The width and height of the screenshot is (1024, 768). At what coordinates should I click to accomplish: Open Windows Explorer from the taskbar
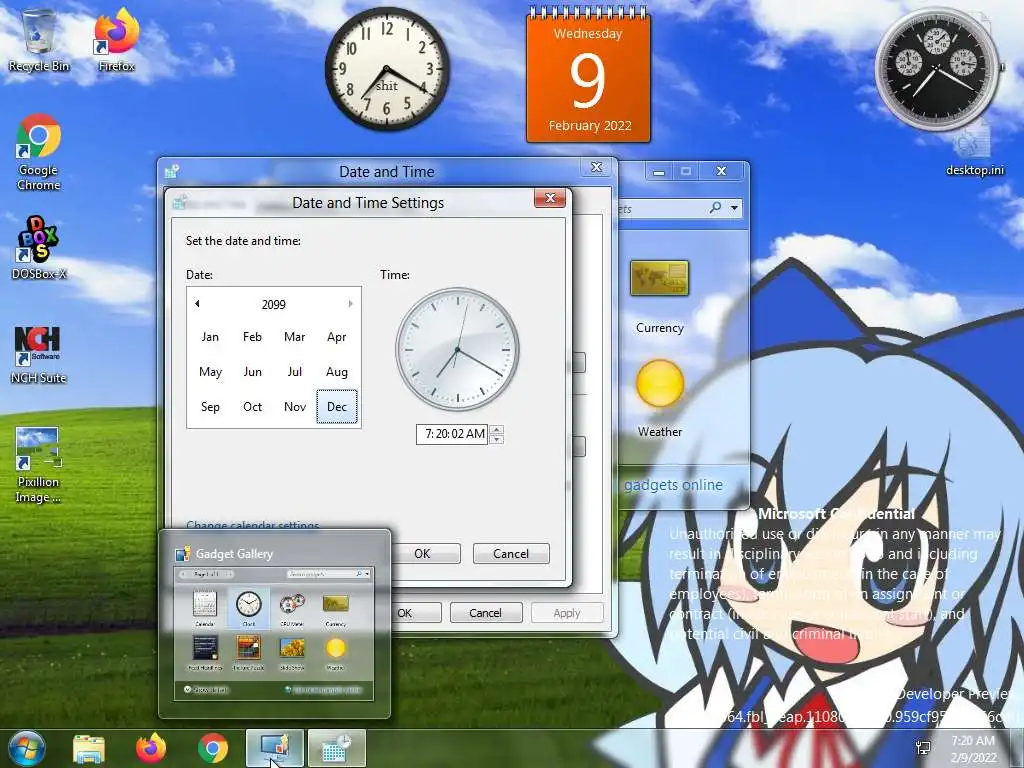click(88, 748)
